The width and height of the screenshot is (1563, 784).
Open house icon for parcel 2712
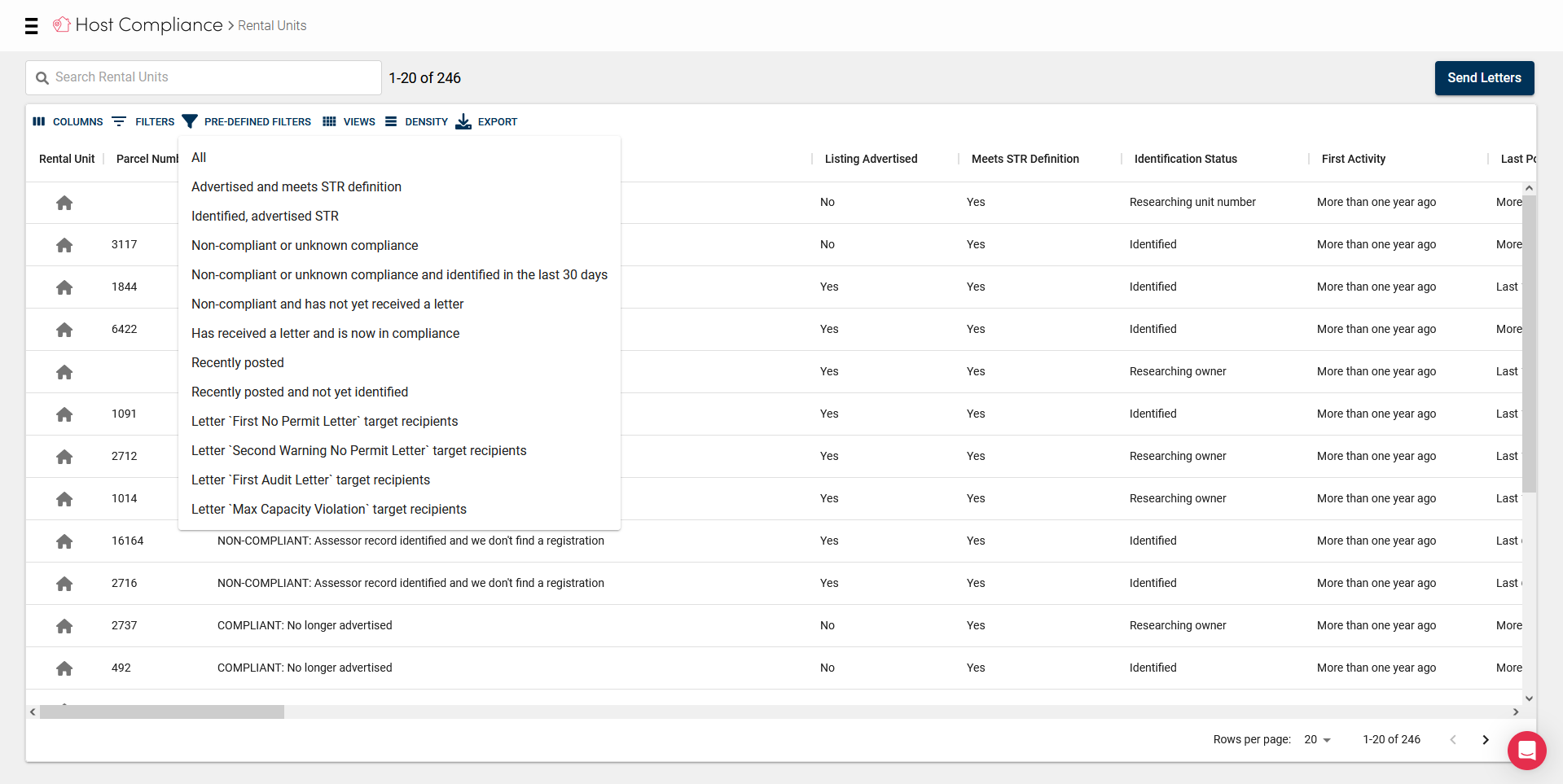tap(64, 457)
